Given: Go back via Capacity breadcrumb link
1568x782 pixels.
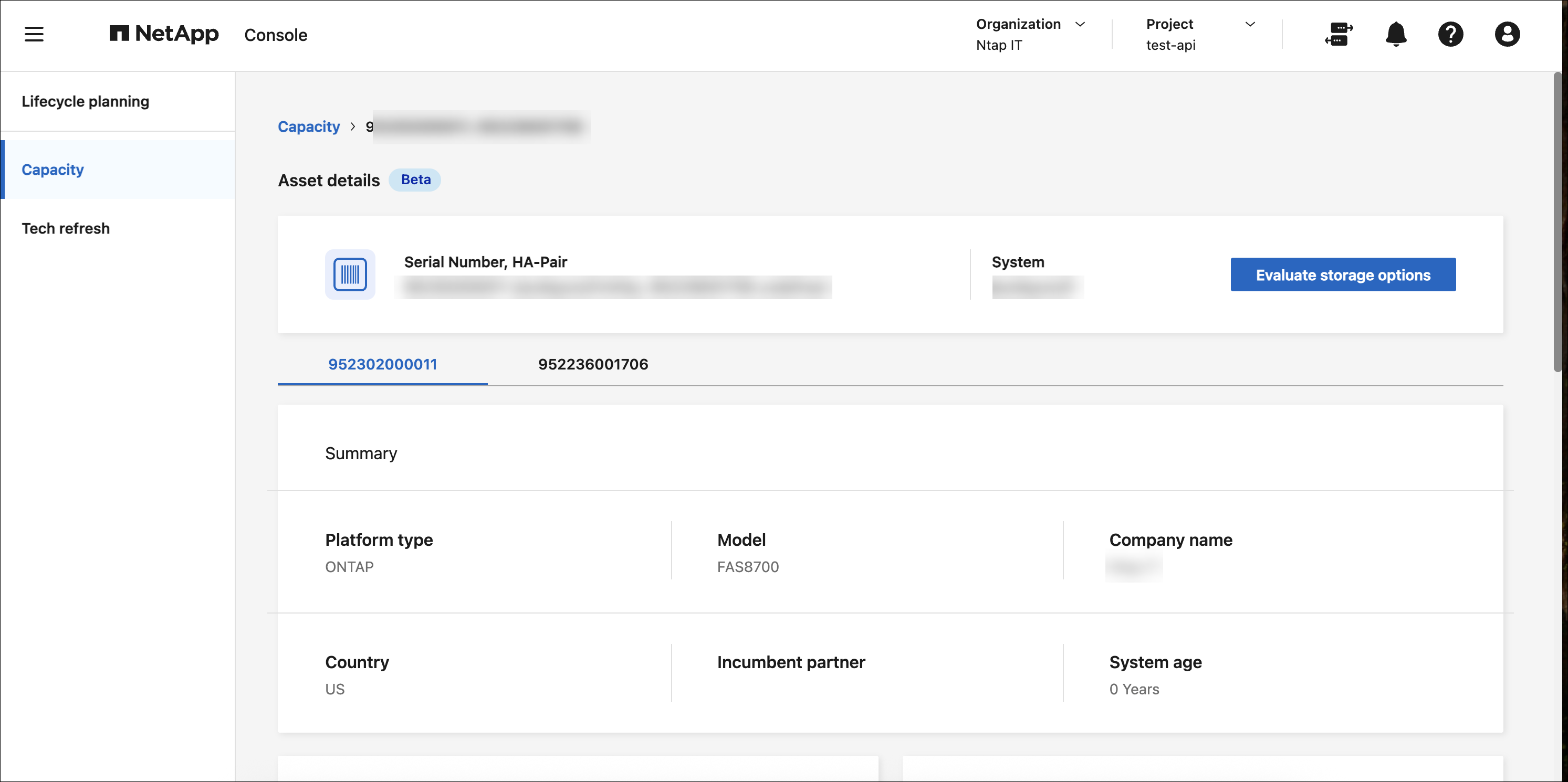Looking at the screenshot, I should pyautogui.click(x=309, y=126).
